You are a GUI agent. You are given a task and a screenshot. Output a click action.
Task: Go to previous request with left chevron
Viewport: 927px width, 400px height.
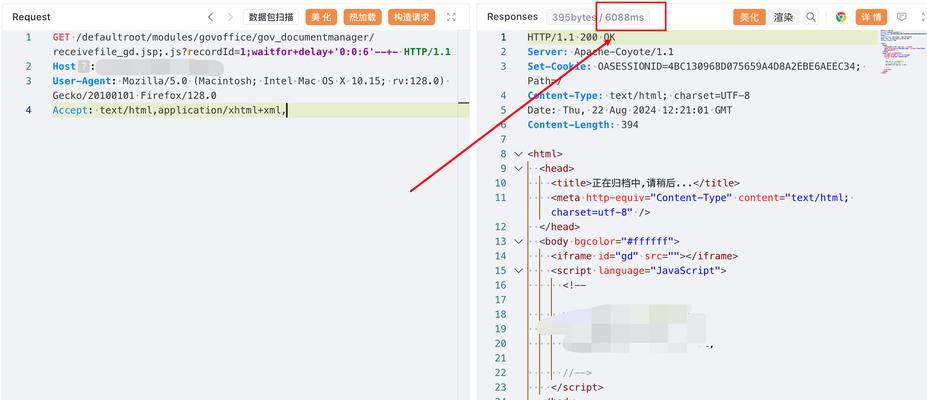[x=211, y=17]
